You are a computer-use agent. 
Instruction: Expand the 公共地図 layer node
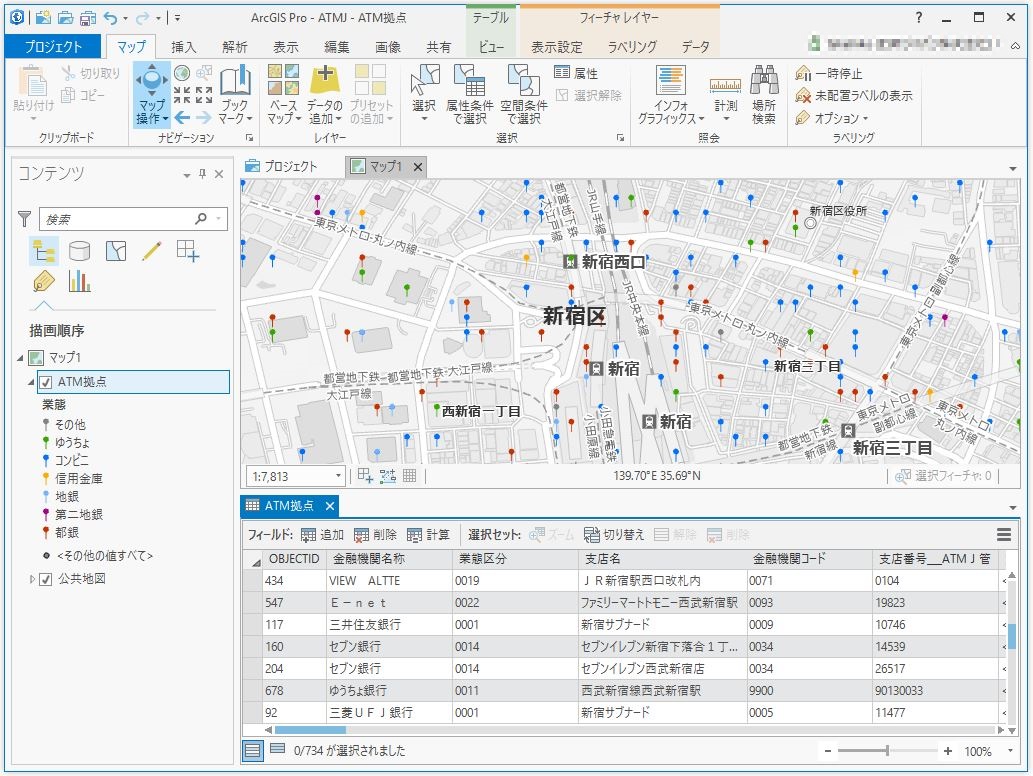click(32, 579)
